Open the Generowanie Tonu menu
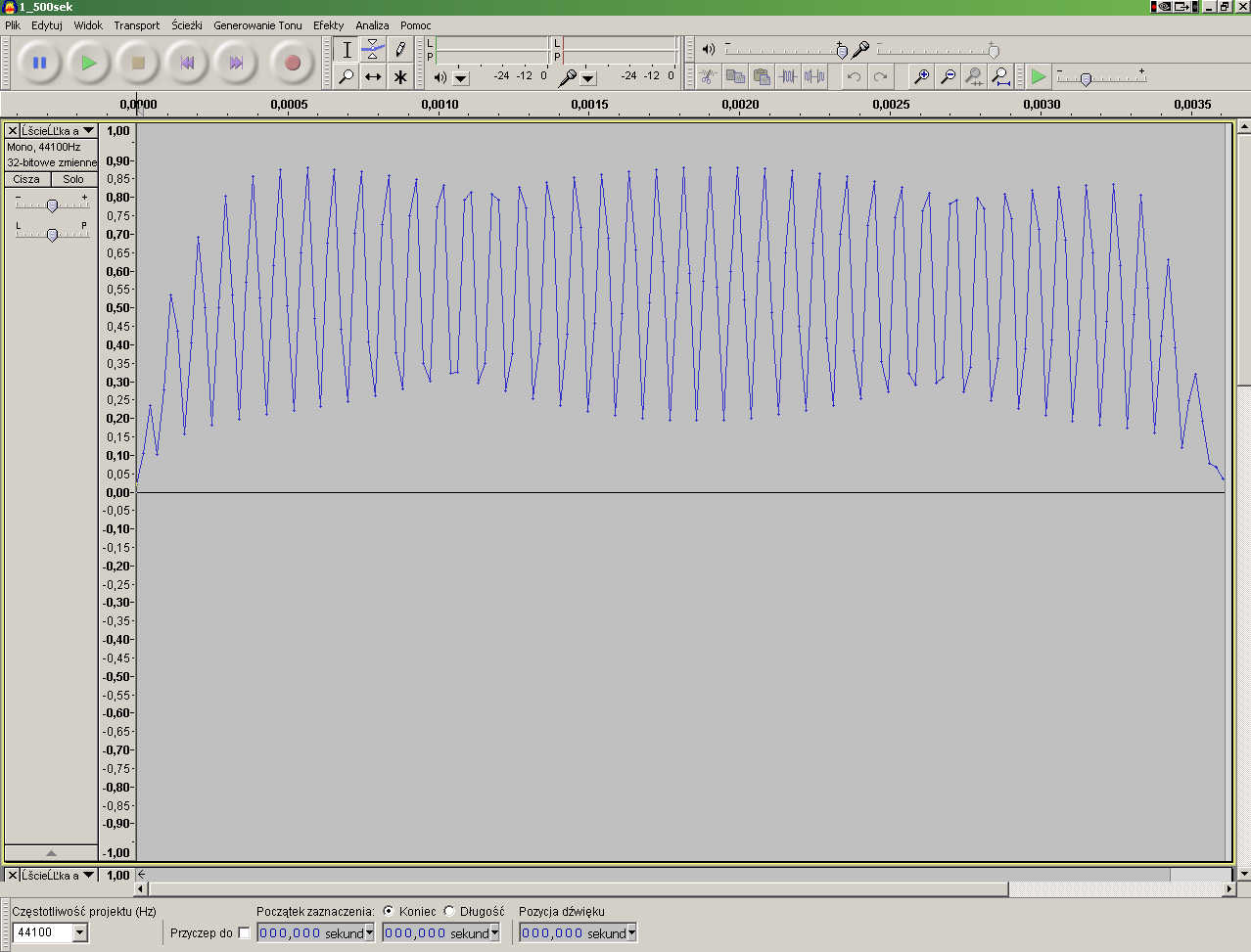Screen dimensions: 1251x952 [x=257, y=25]
